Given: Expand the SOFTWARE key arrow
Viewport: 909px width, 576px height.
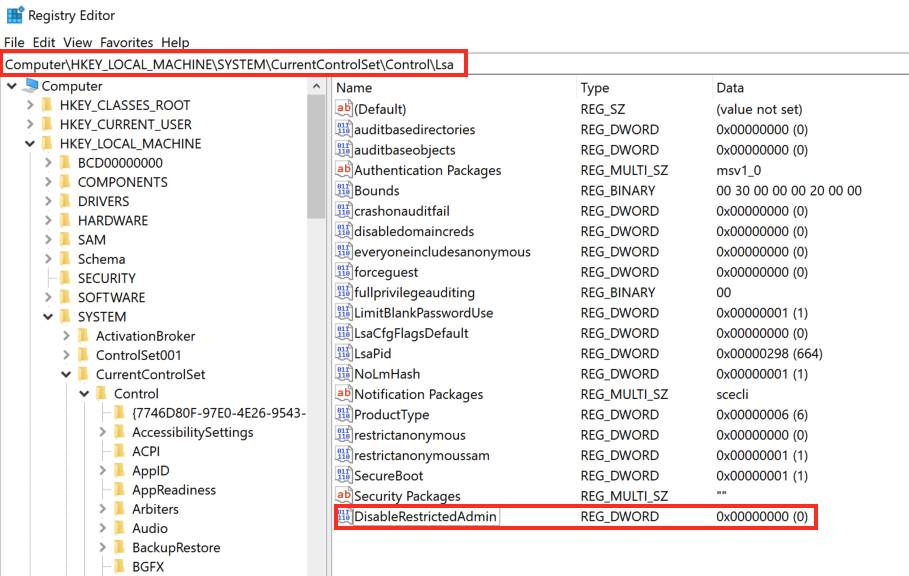Looking at the screenshot, I should 48,298.
